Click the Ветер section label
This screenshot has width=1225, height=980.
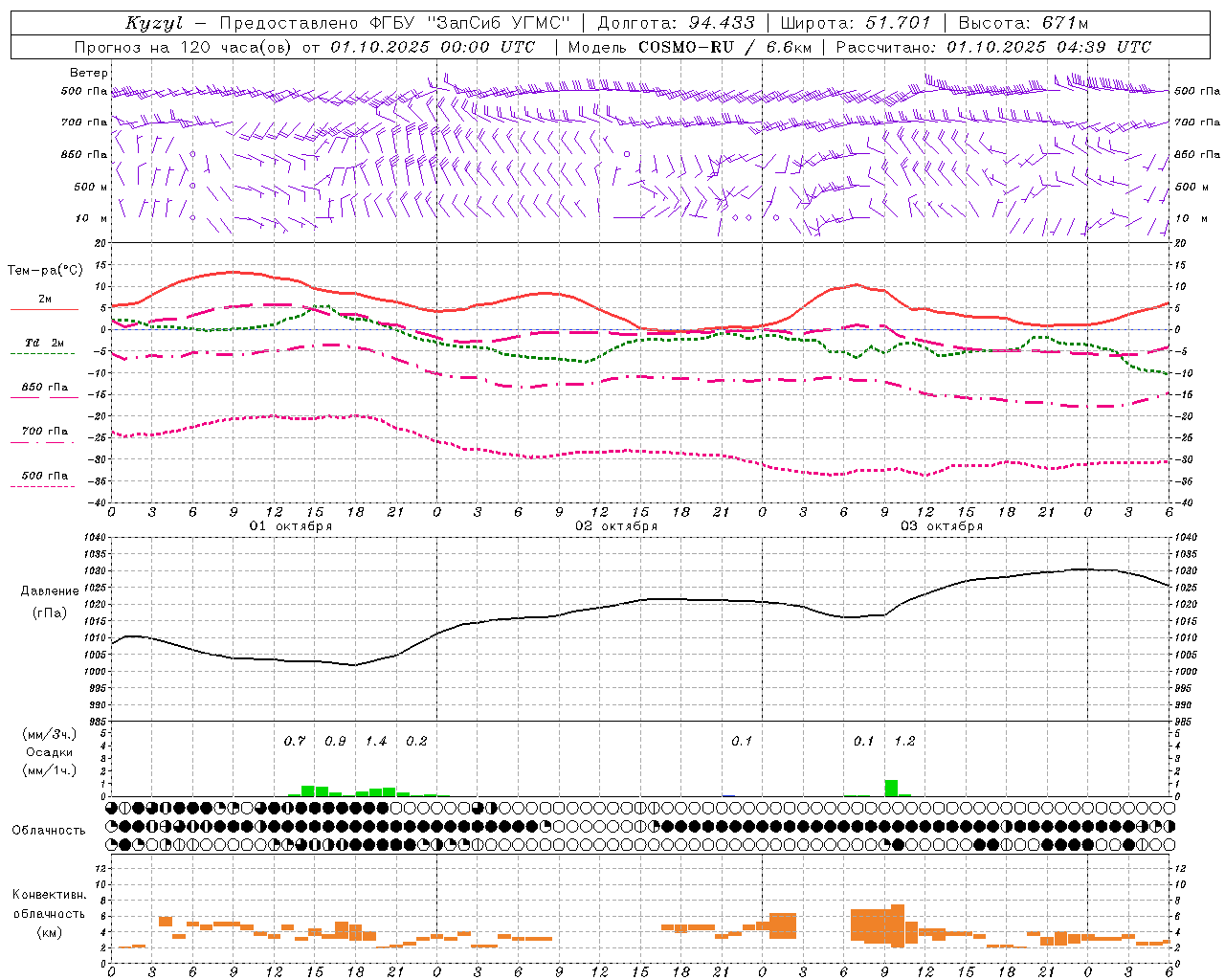click(x=89, y=73)
